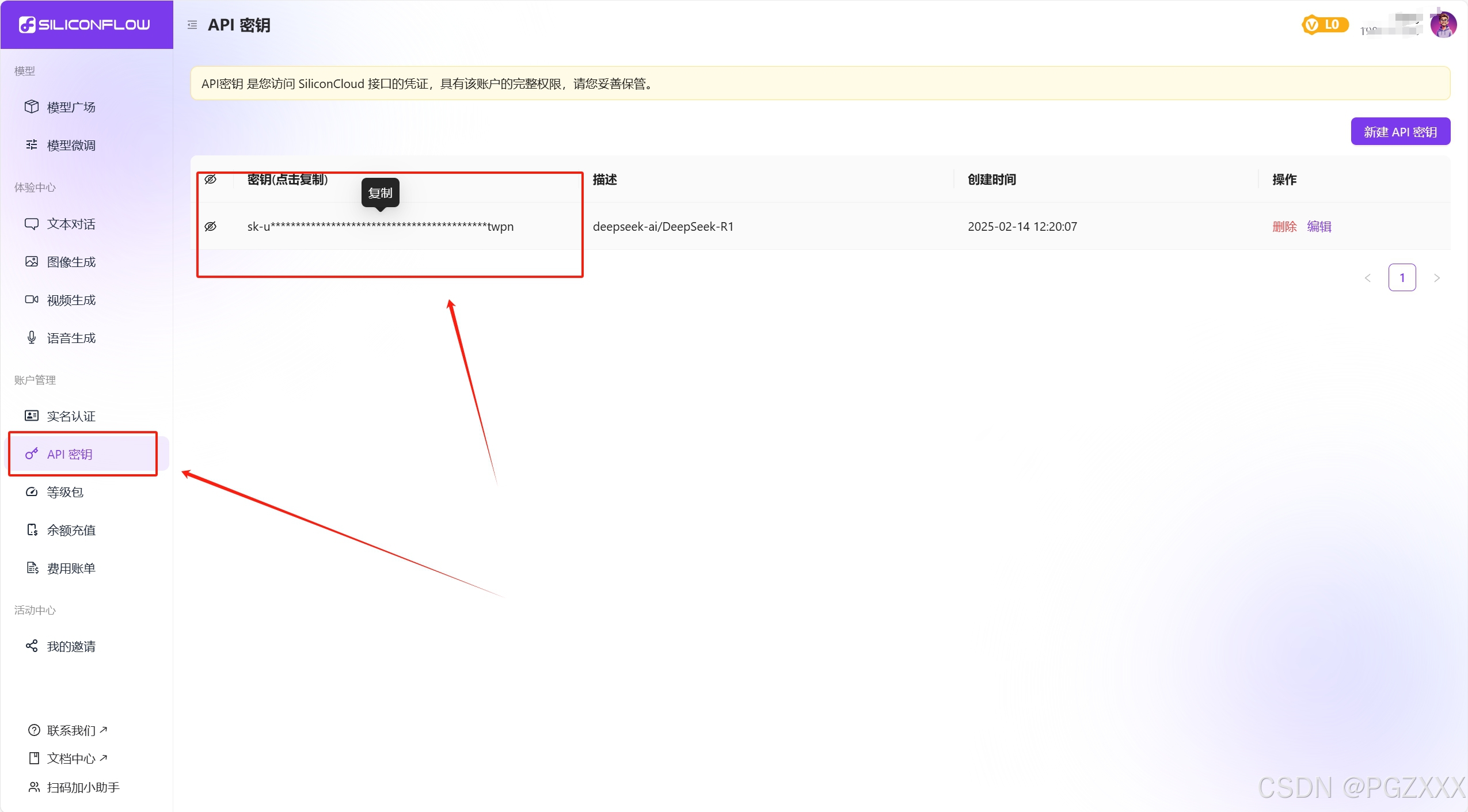
Task: Reveal the sk-u...twpn key via its eye icon
Action: pos(211,227)
